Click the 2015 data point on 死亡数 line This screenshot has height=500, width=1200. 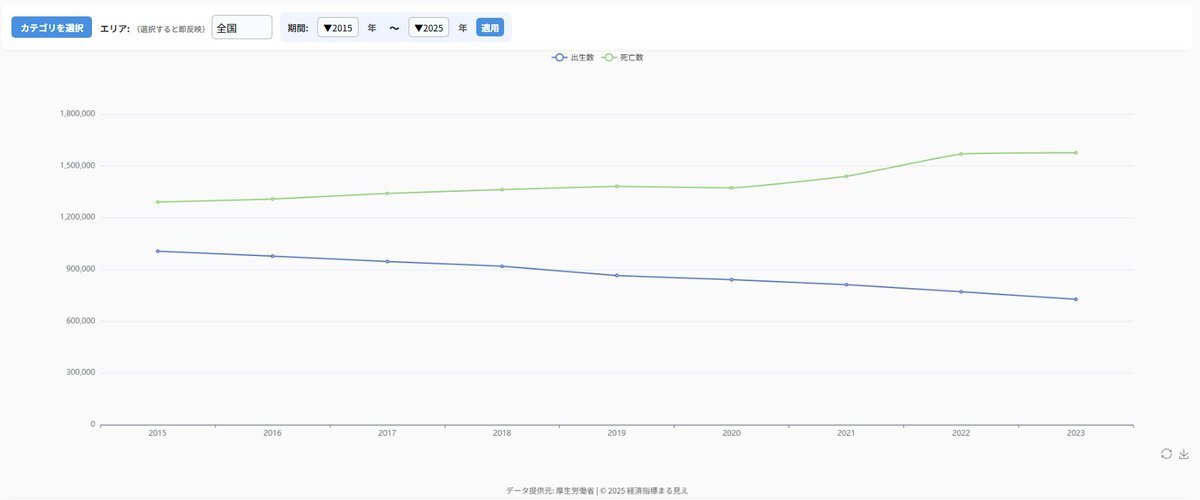pos(158,202)
